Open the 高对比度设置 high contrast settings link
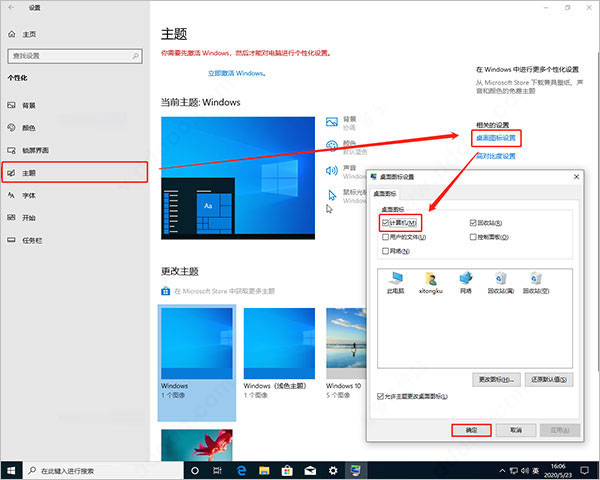Viewport: 600px width, 480px height. (x=496, y=156)
